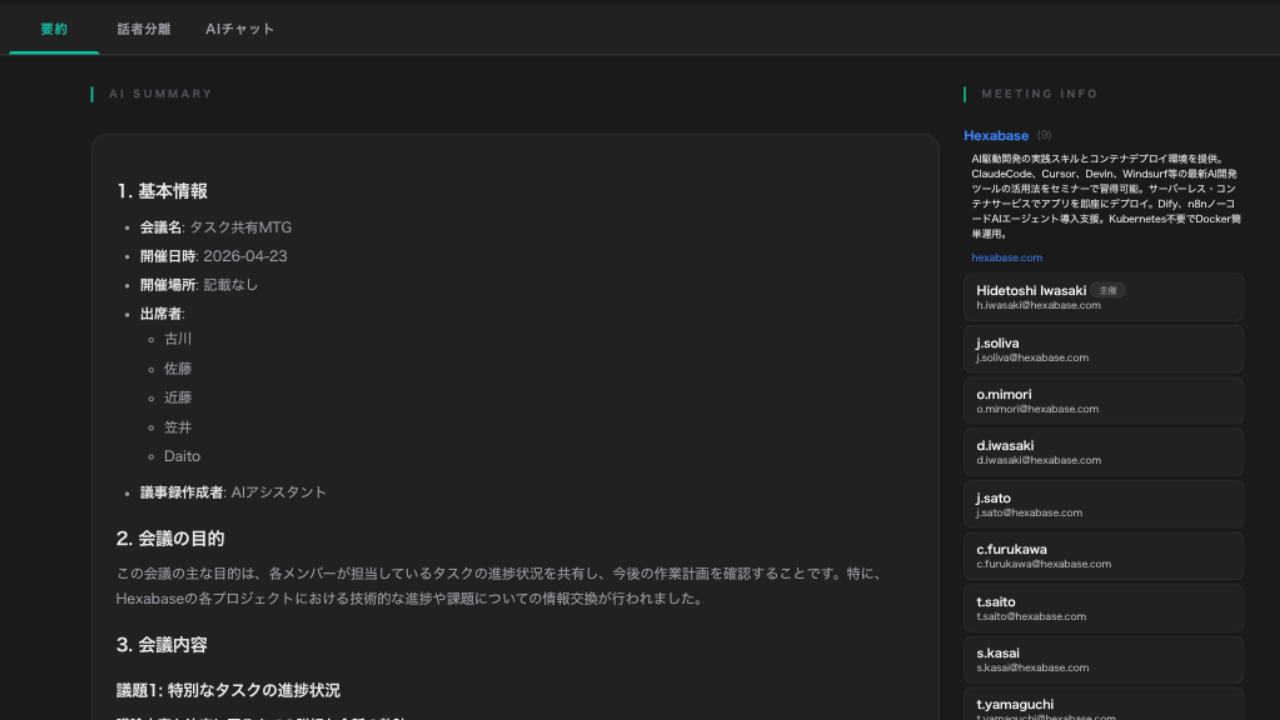Open the 話者分離 tab
Viewport: 1280px width, 720px height.
pyautogui.click(x=144, y=29)
